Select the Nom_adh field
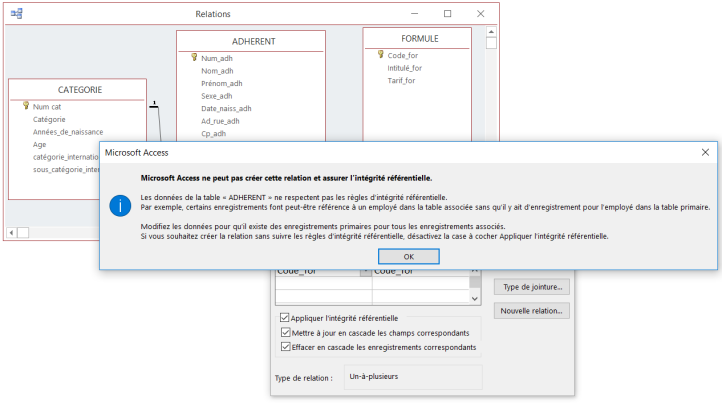 tap(217, 71)
